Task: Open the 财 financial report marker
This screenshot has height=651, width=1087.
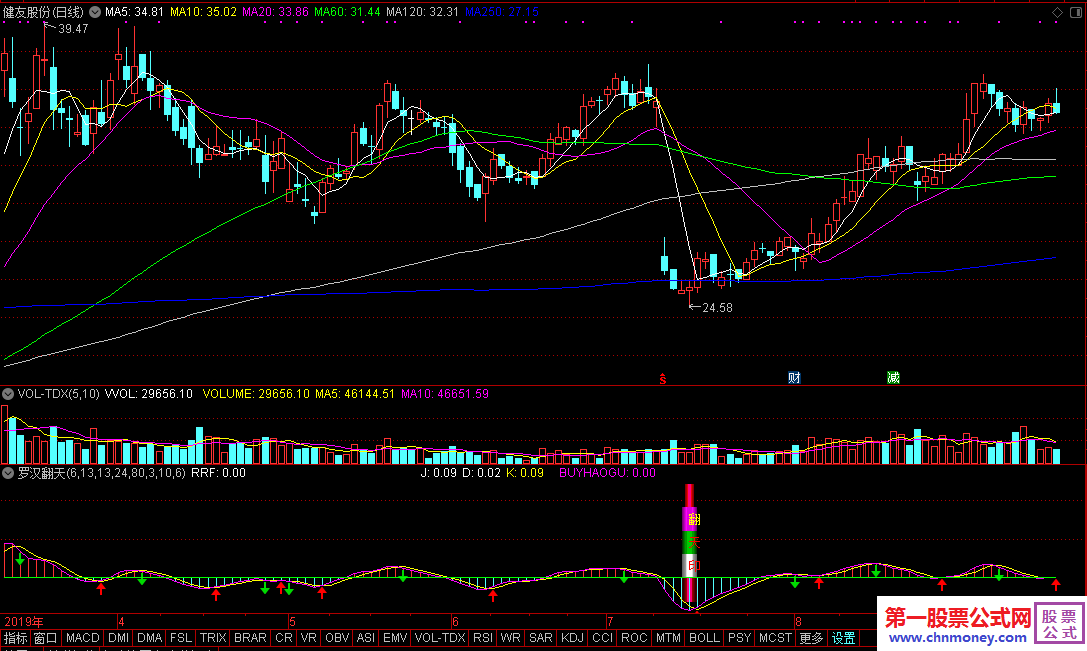Action: click(794, 378)
